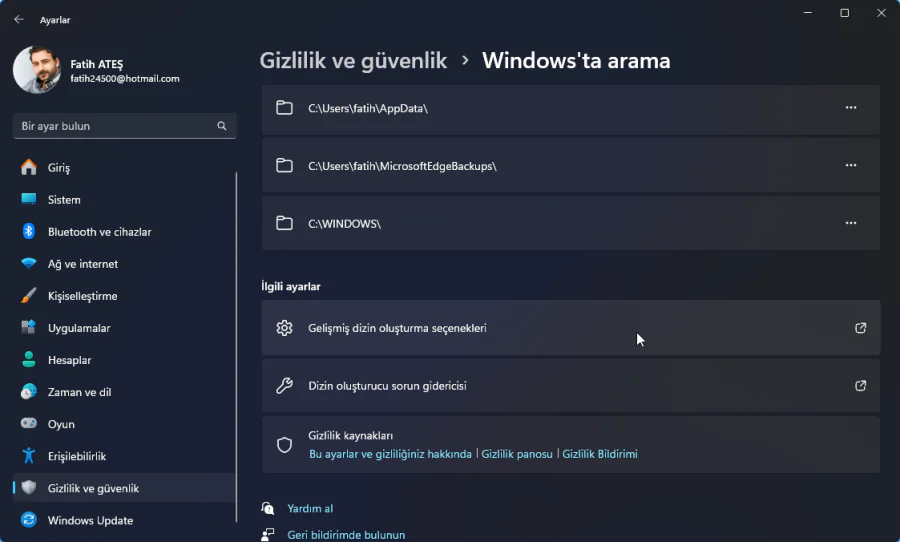900x542 pixels.
Task: Select C:\Users\fatih\MicrosoftEdgeBackups\ path text
Action: tap(402, 166)
